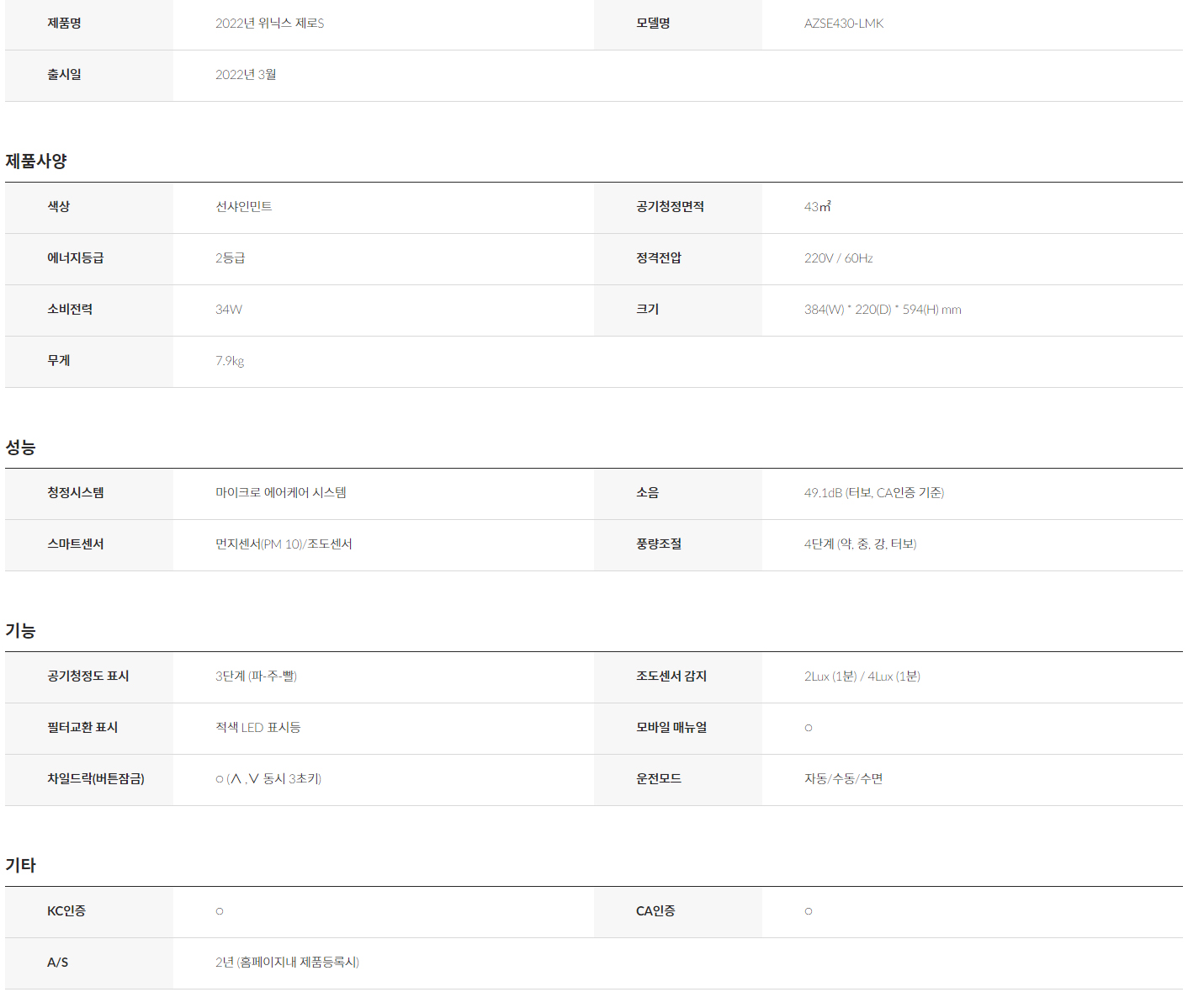Select the 제품사양 section heading
The width and height of the screenshot is (1188, 1008).
coord(36,161)
